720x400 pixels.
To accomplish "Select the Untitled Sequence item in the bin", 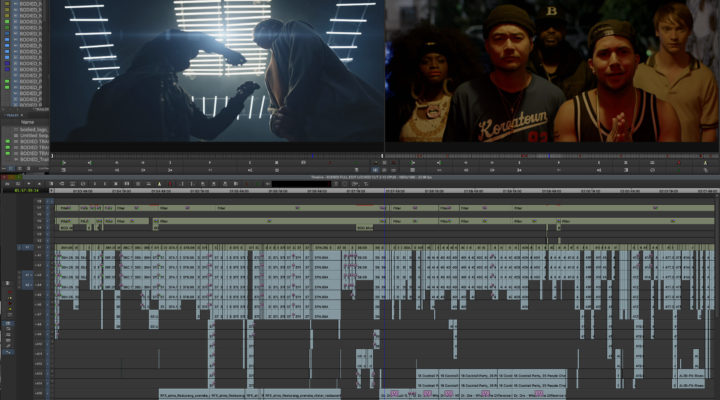I will [x=34, y=136].
